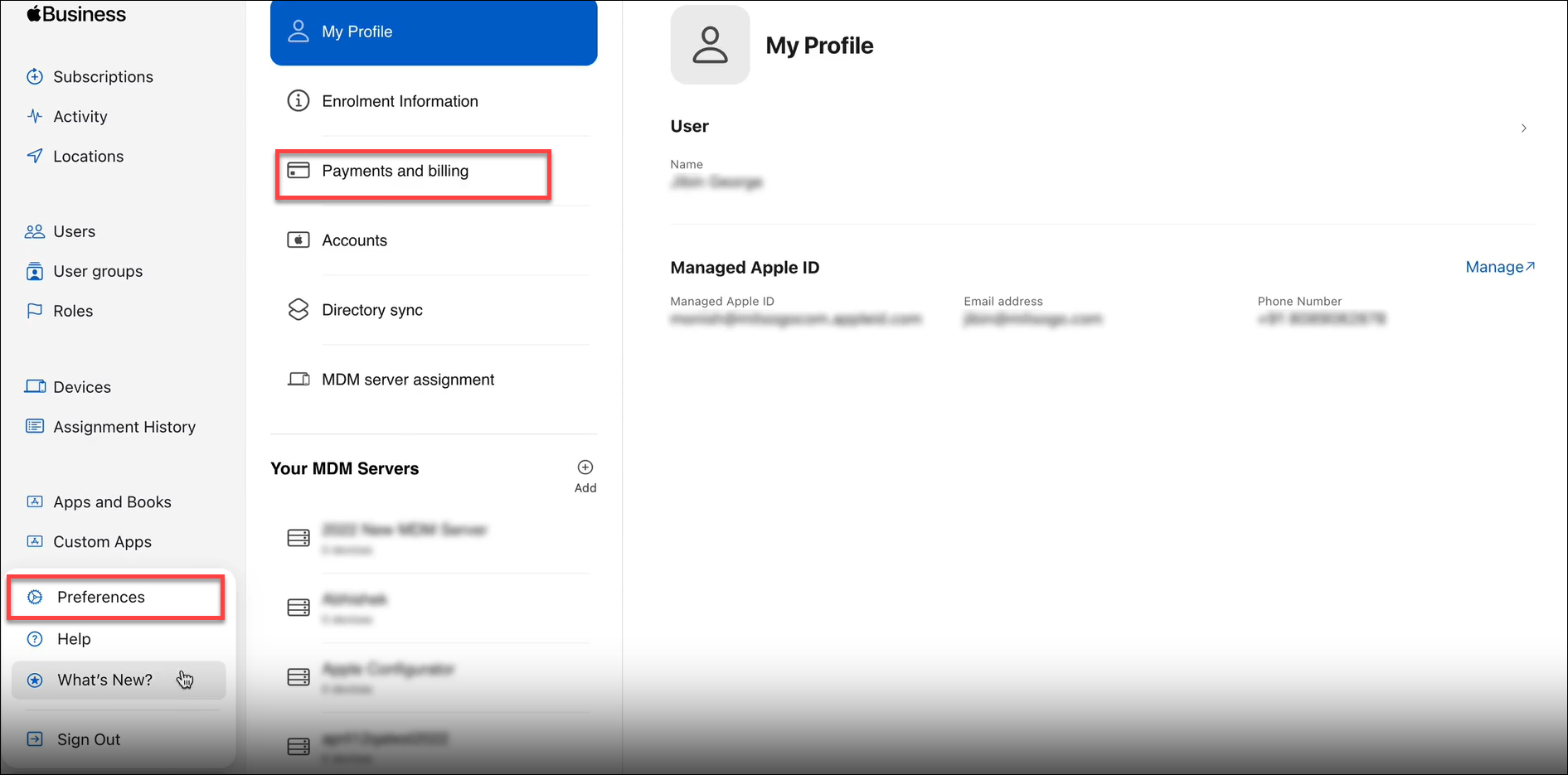Viewport: 1568px width, 775px height.
Task: Click the Your MDM Servers heading
Action: 345,468
